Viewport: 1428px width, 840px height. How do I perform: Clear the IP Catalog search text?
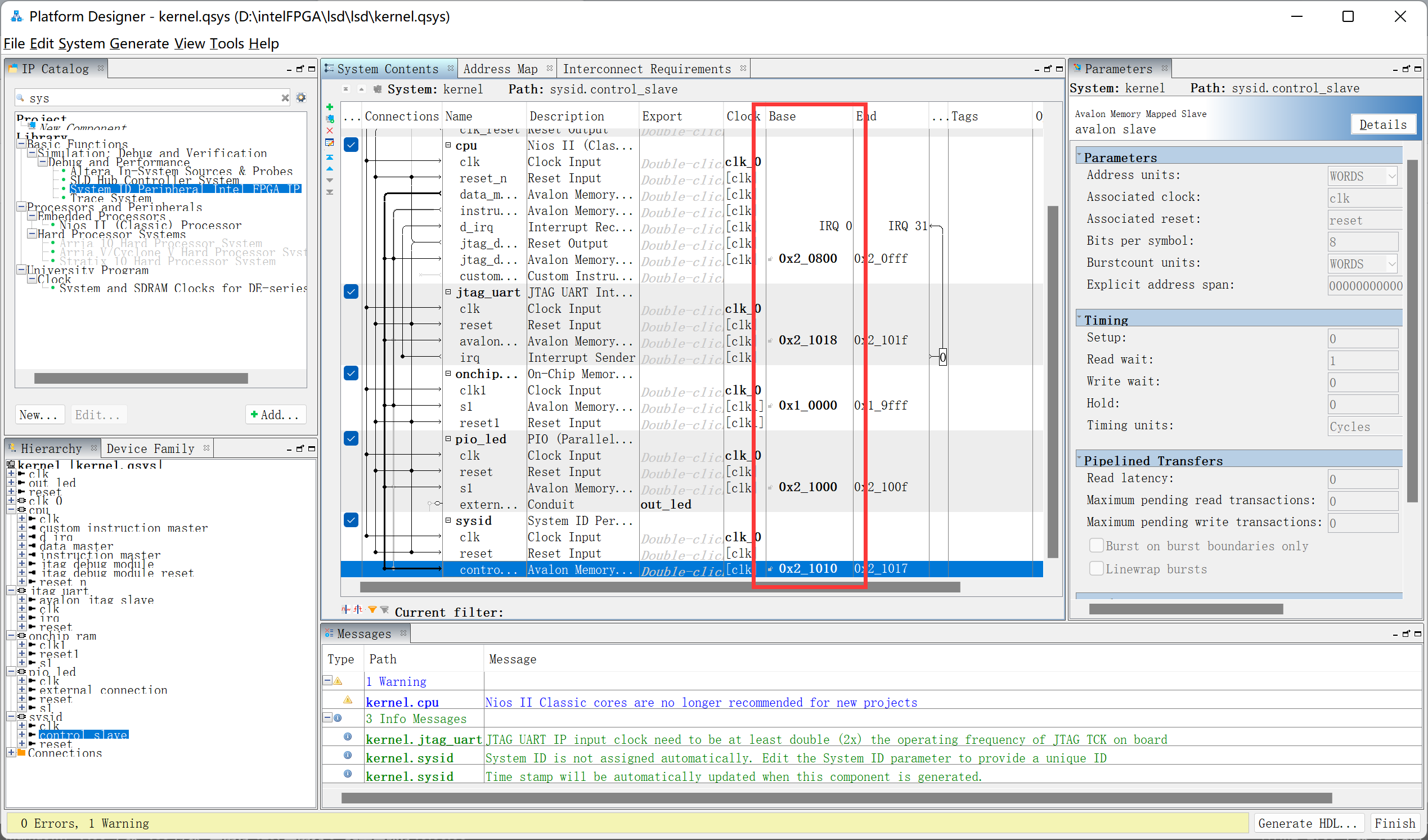point(285,97)
